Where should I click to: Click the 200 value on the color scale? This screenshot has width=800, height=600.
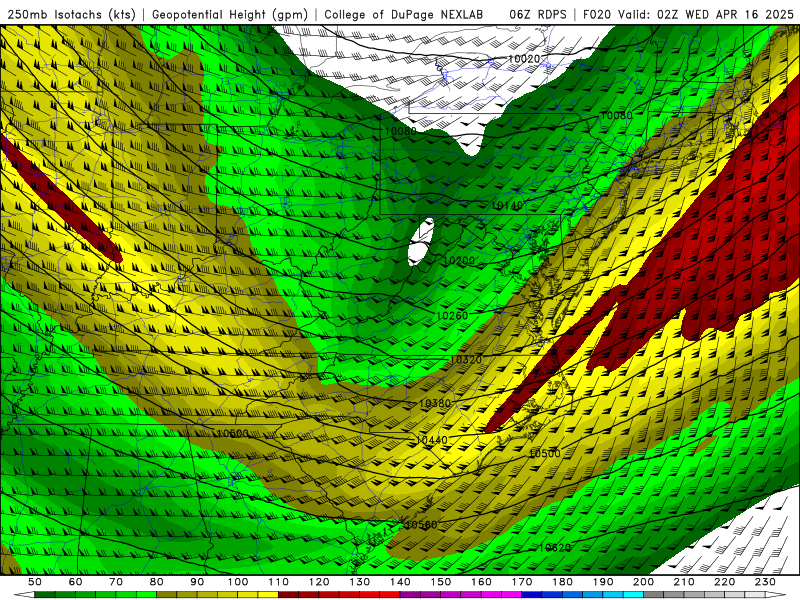[x=644, y=582]
